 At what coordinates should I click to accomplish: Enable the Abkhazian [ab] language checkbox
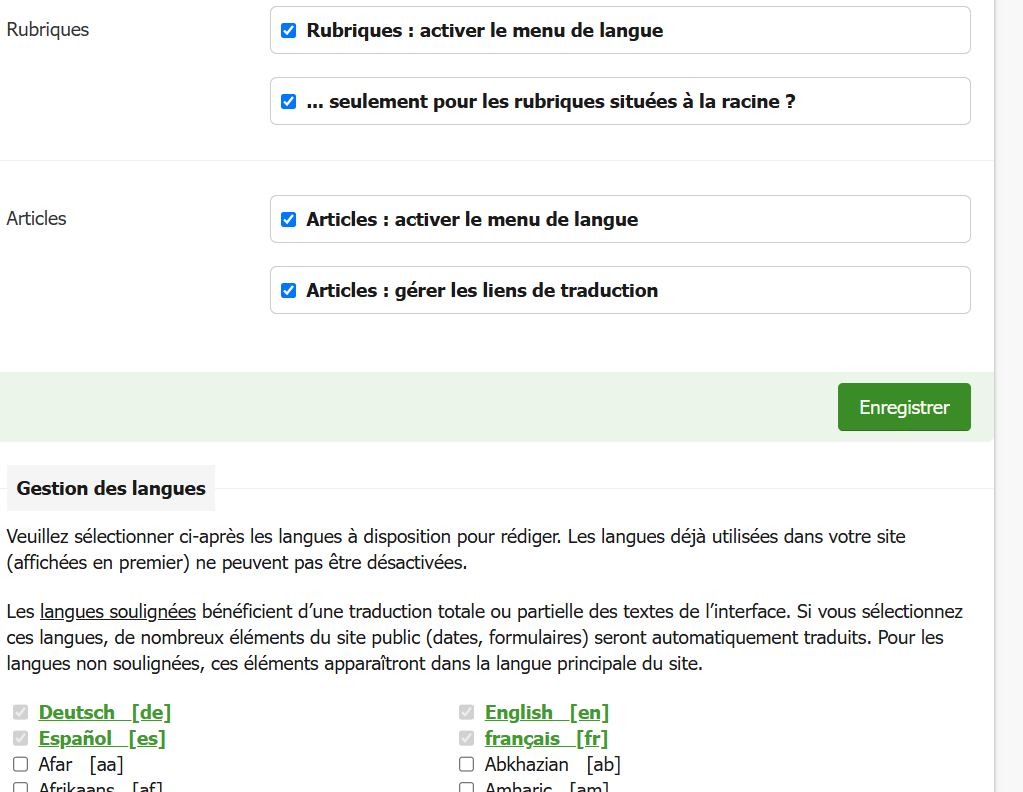pyautogui.click(x=466, y=765)
